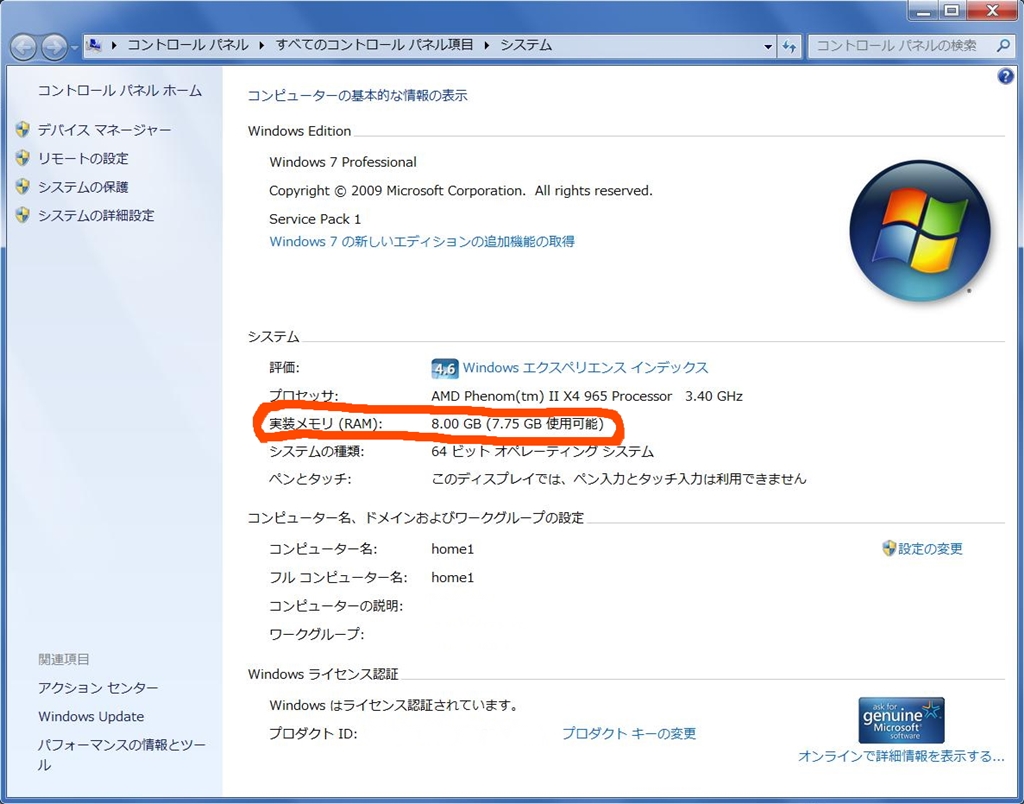Minimize the システム window
This screenshot has width=1024, height=804.
(x=923, y=10)
